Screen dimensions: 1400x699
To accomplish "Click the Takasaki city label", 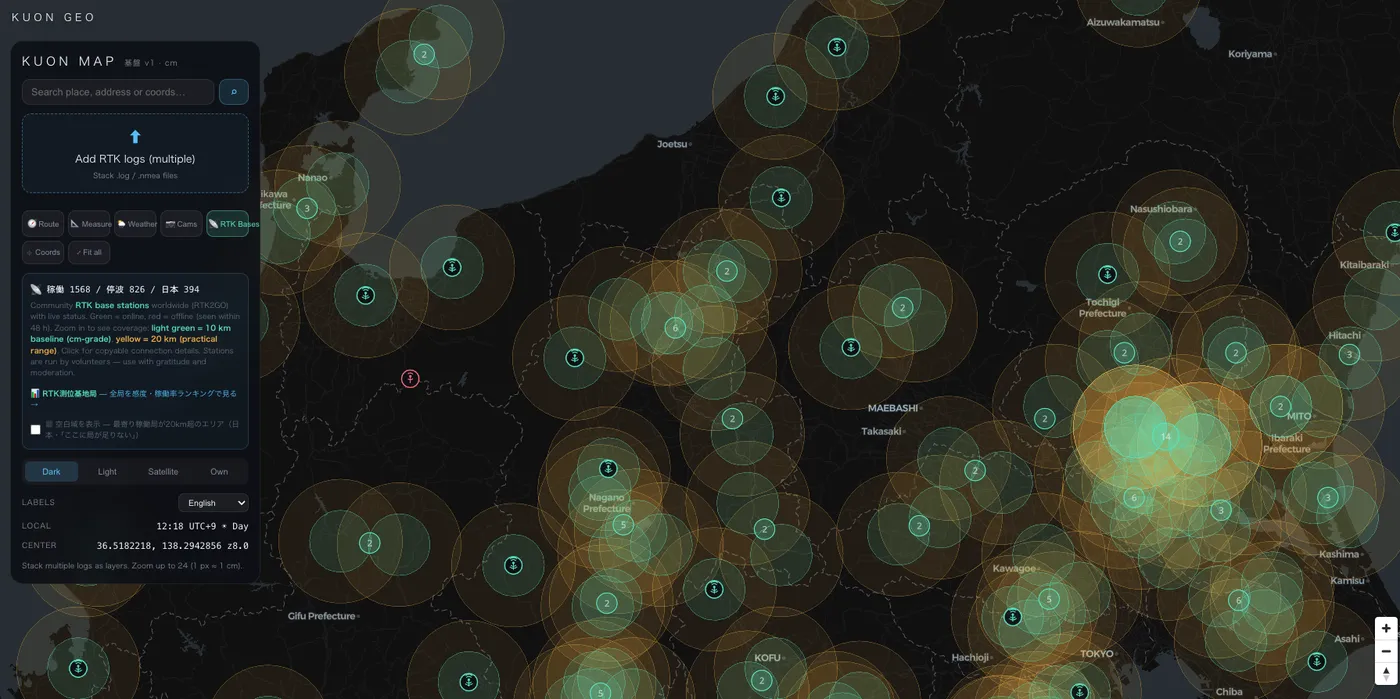I will pos(881,431).
